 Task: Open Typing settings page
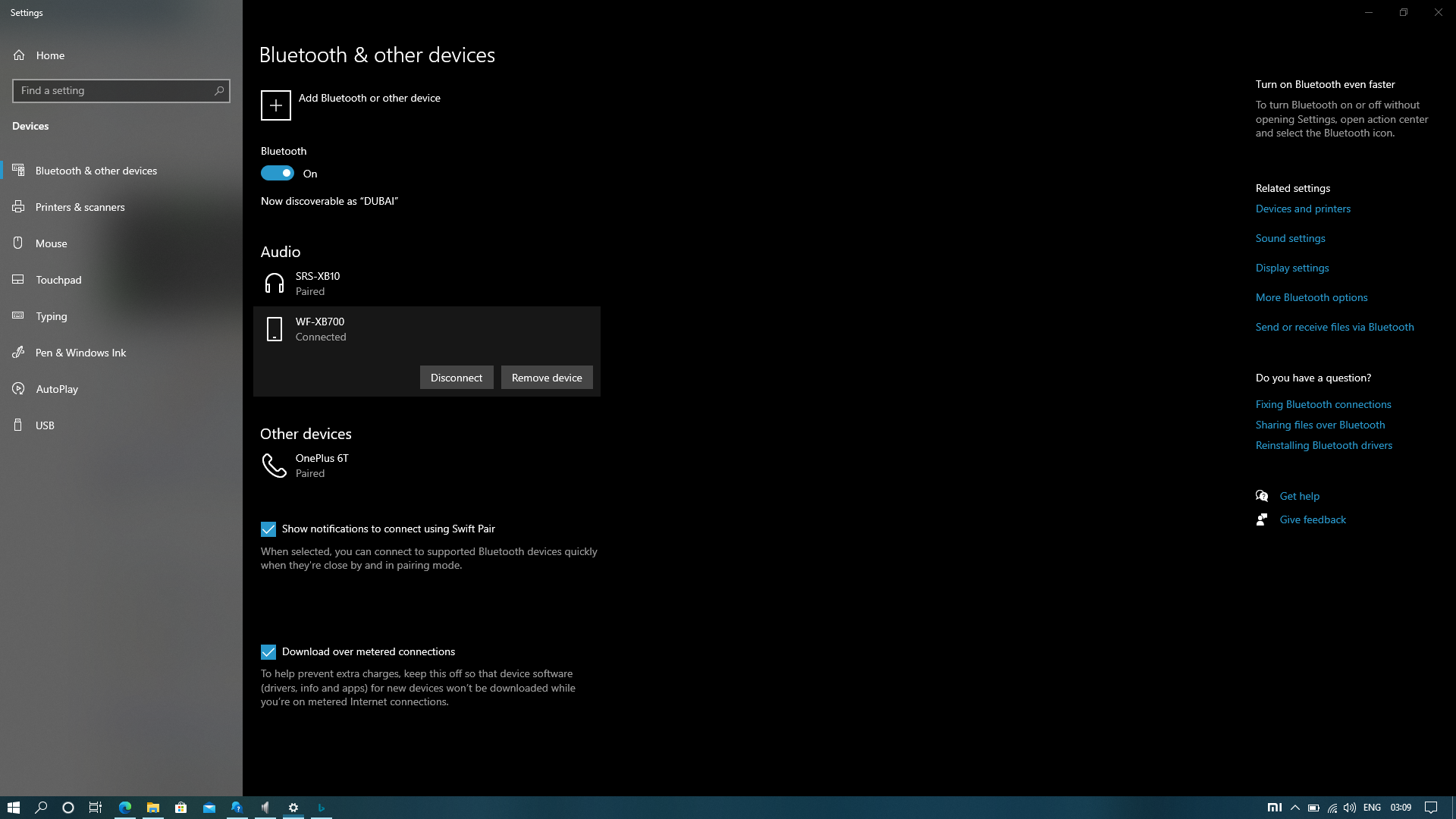121,316
